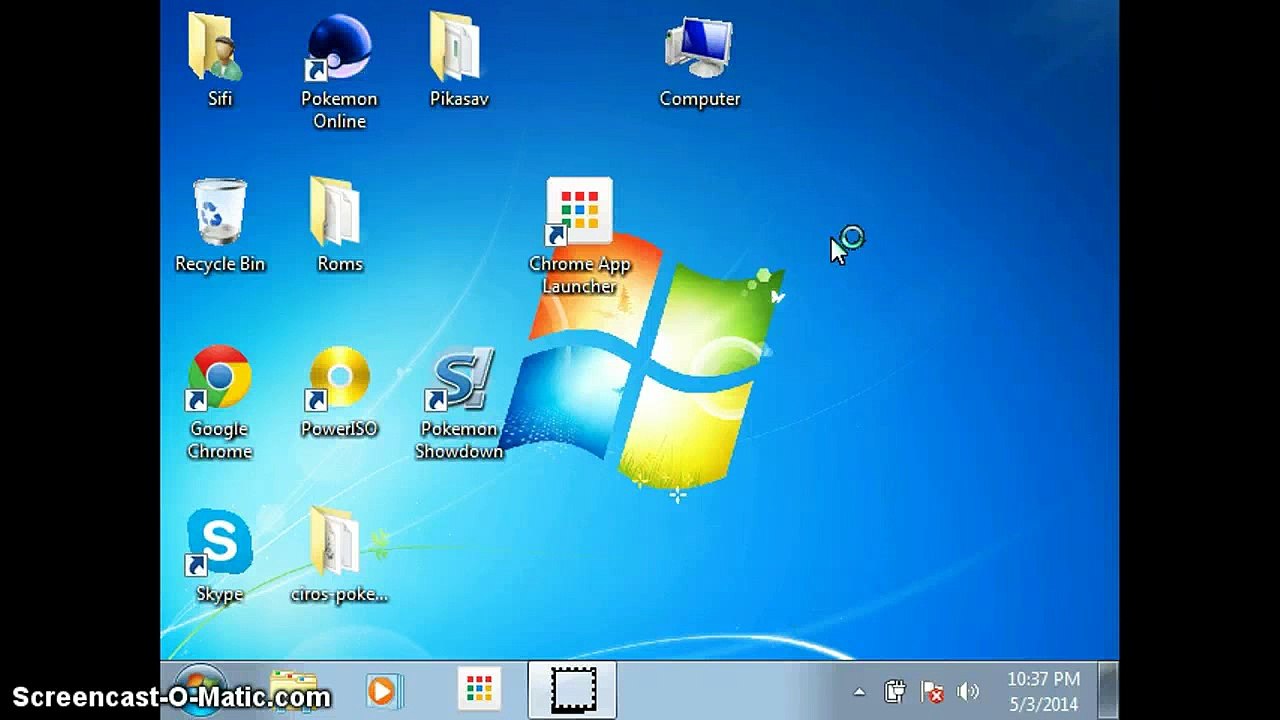This screenshot has height=720, width=1280.
Task: Open the clock showing 10:37 PM
Action: (1043, 691)
